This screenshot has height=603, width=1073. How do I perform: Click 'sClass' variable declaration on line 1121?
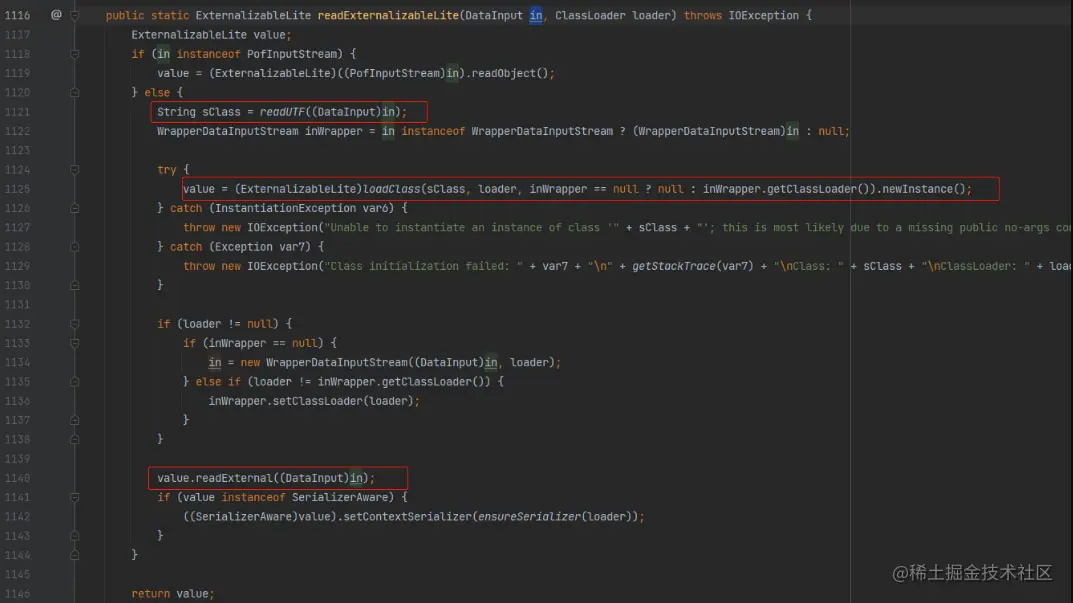tap(221, 112)
